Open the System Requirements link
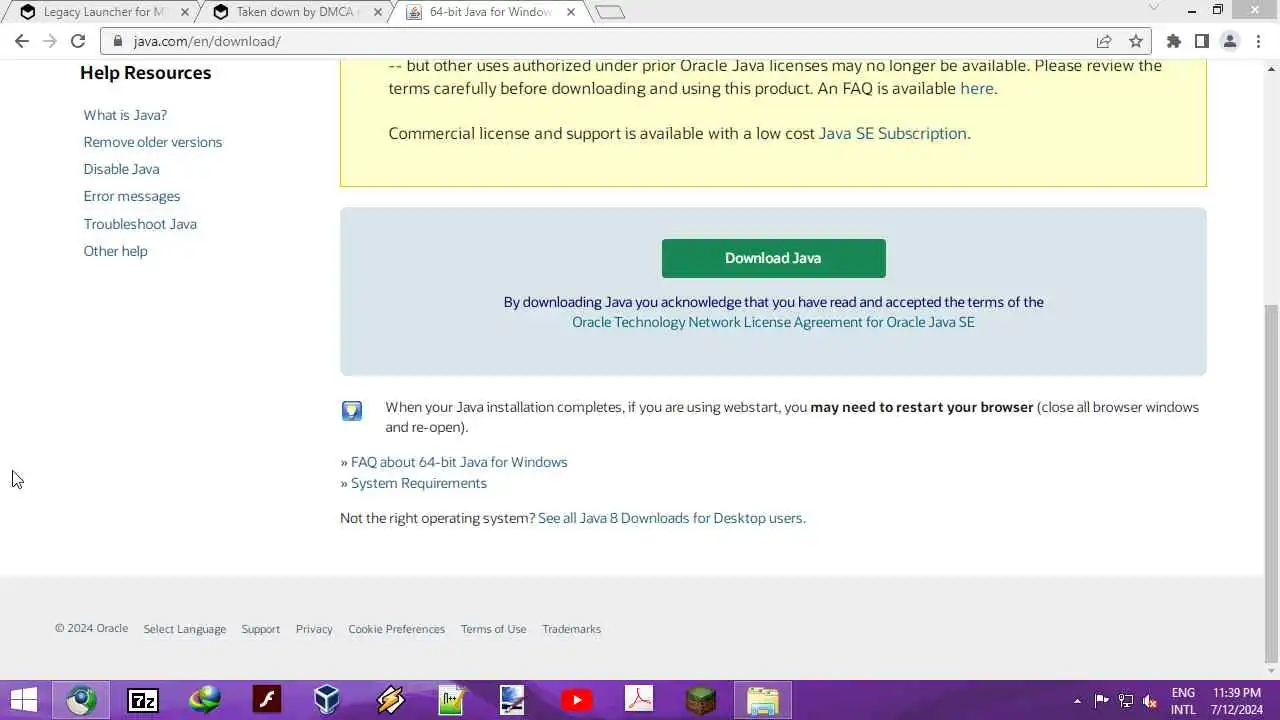The image size is (1280, 720). click(419, 483)
